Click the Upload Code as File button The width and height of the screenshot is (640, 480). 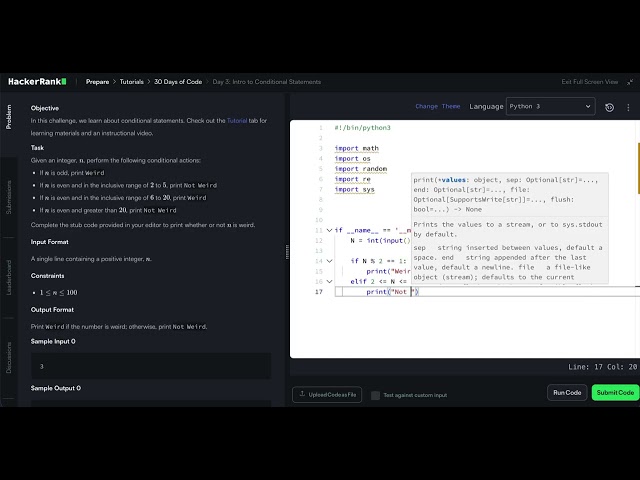[327, 395]
